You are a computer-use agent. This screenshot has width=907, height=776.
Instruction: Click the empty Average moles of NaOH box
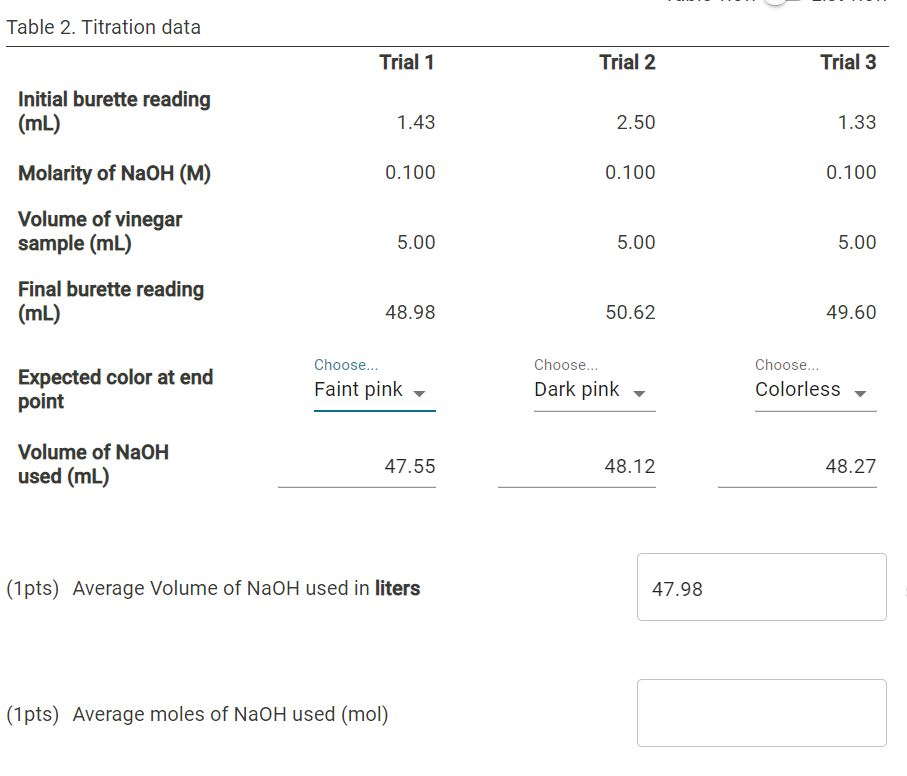[x=761, y=712]
